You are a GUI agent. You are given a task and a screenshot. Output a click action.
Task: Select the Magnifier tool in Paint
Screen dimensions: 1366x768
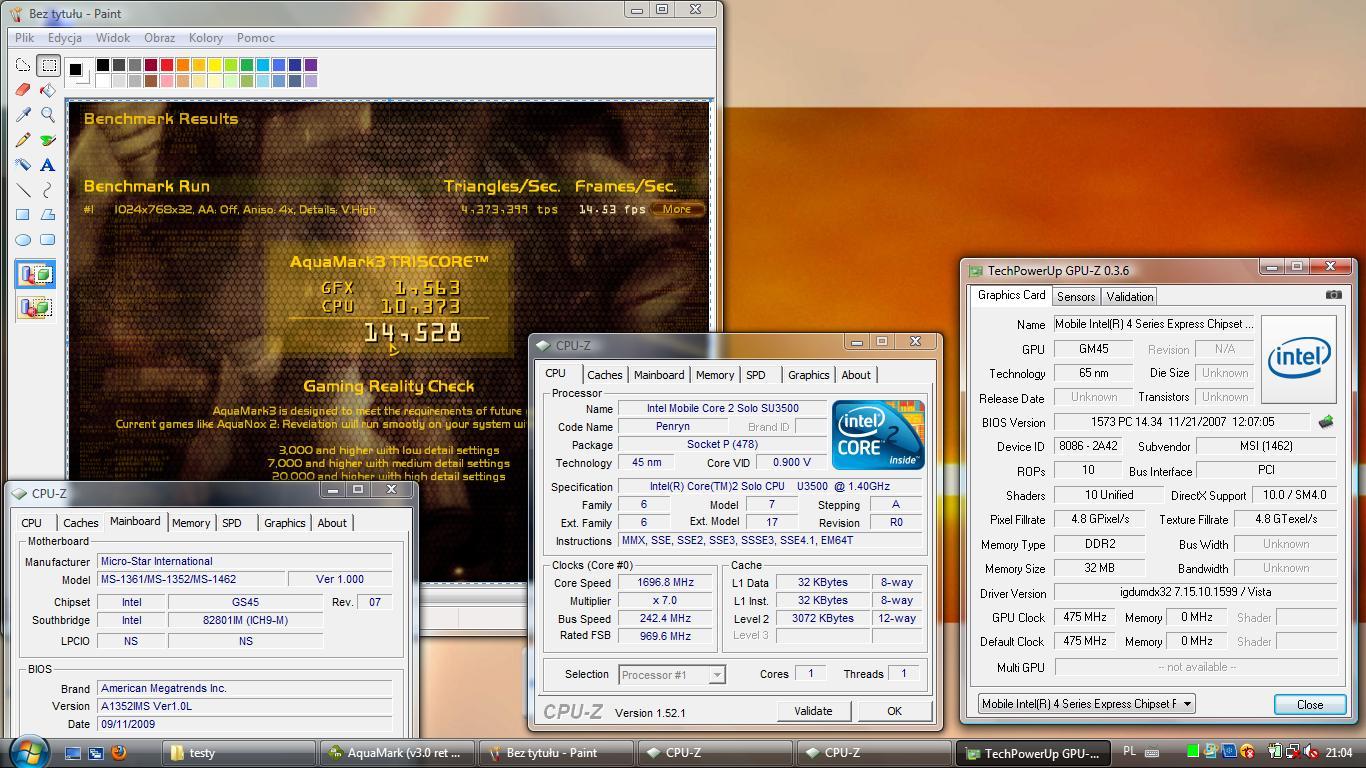coord(48,115)
